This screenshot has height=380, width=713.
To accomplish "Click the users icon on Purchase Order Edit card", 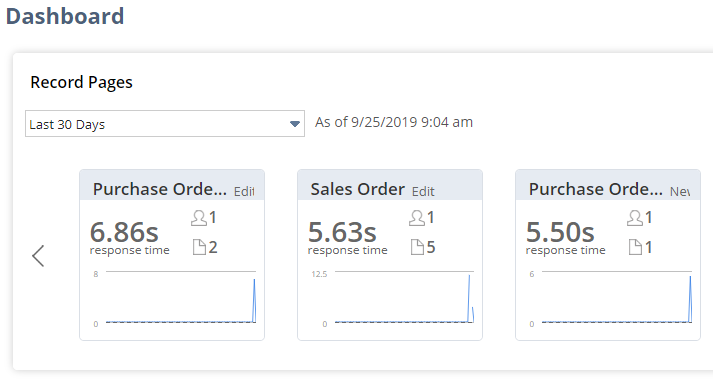I will point(199,218).
